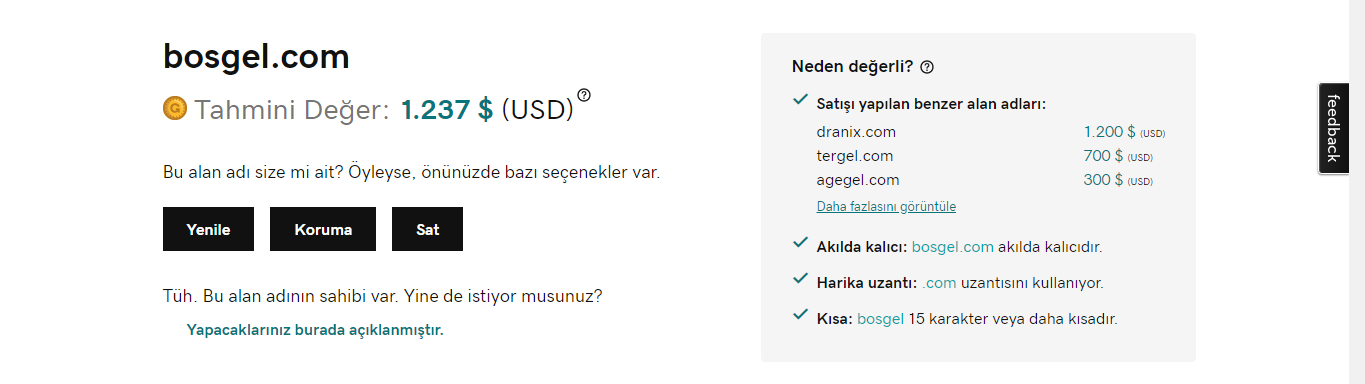Click the 1.237 $ estimated value
1365x384 pixels.
coord(447,109)
